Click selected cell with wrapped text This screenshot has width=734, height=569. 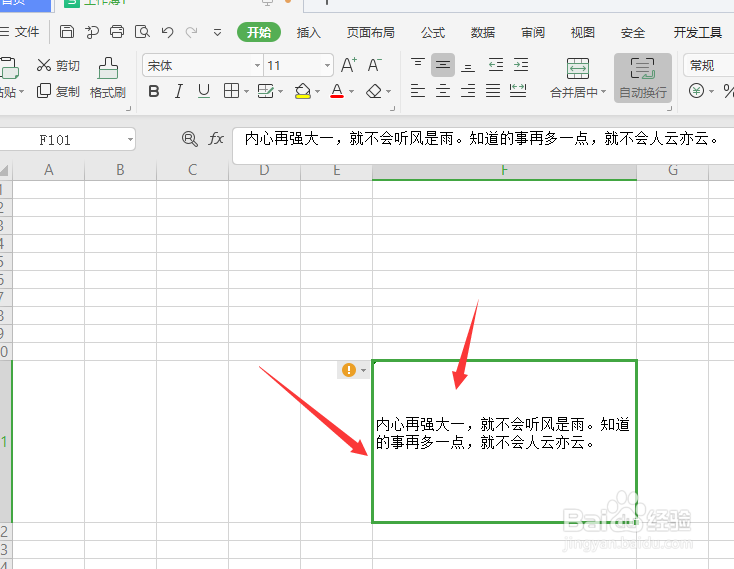point(505,441)
